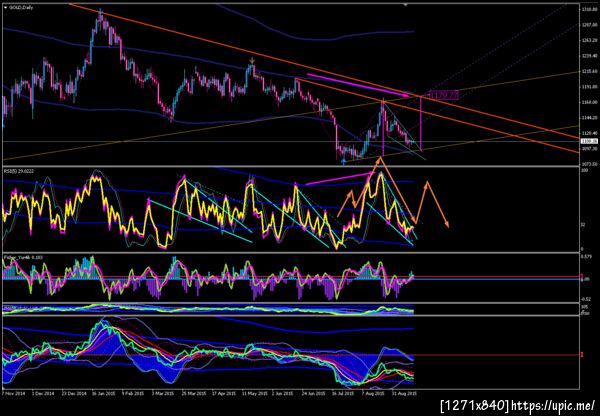Click the 1 Dec 2014 date label

(x=43, y=393)
